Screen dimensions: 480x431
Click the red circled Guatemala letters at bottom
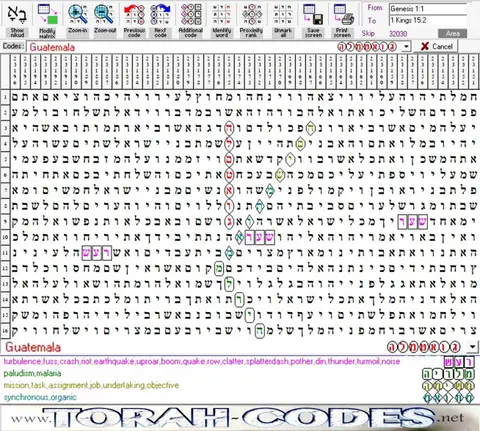pos(424,347)
